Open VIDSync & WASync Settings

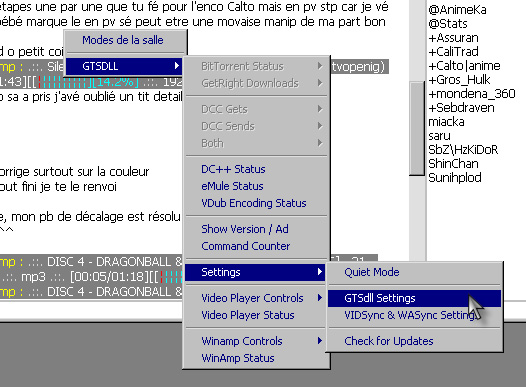pyautogui.click(x=413, y=315)
